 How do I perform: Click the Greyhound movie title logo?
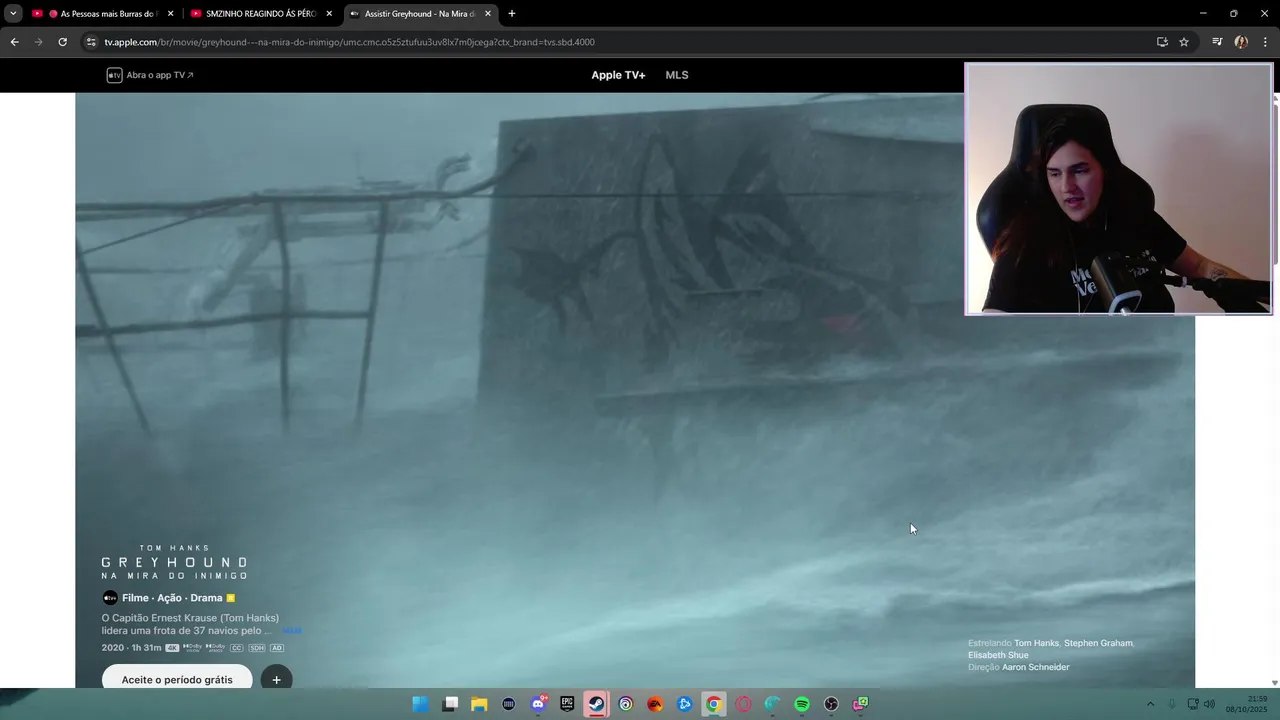174,563
